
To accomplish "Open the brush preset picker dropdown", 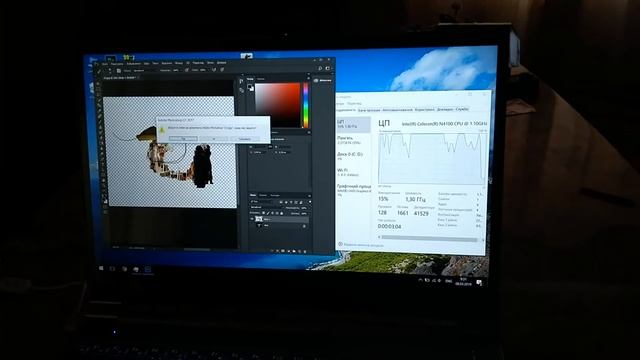I will (110, 71).
